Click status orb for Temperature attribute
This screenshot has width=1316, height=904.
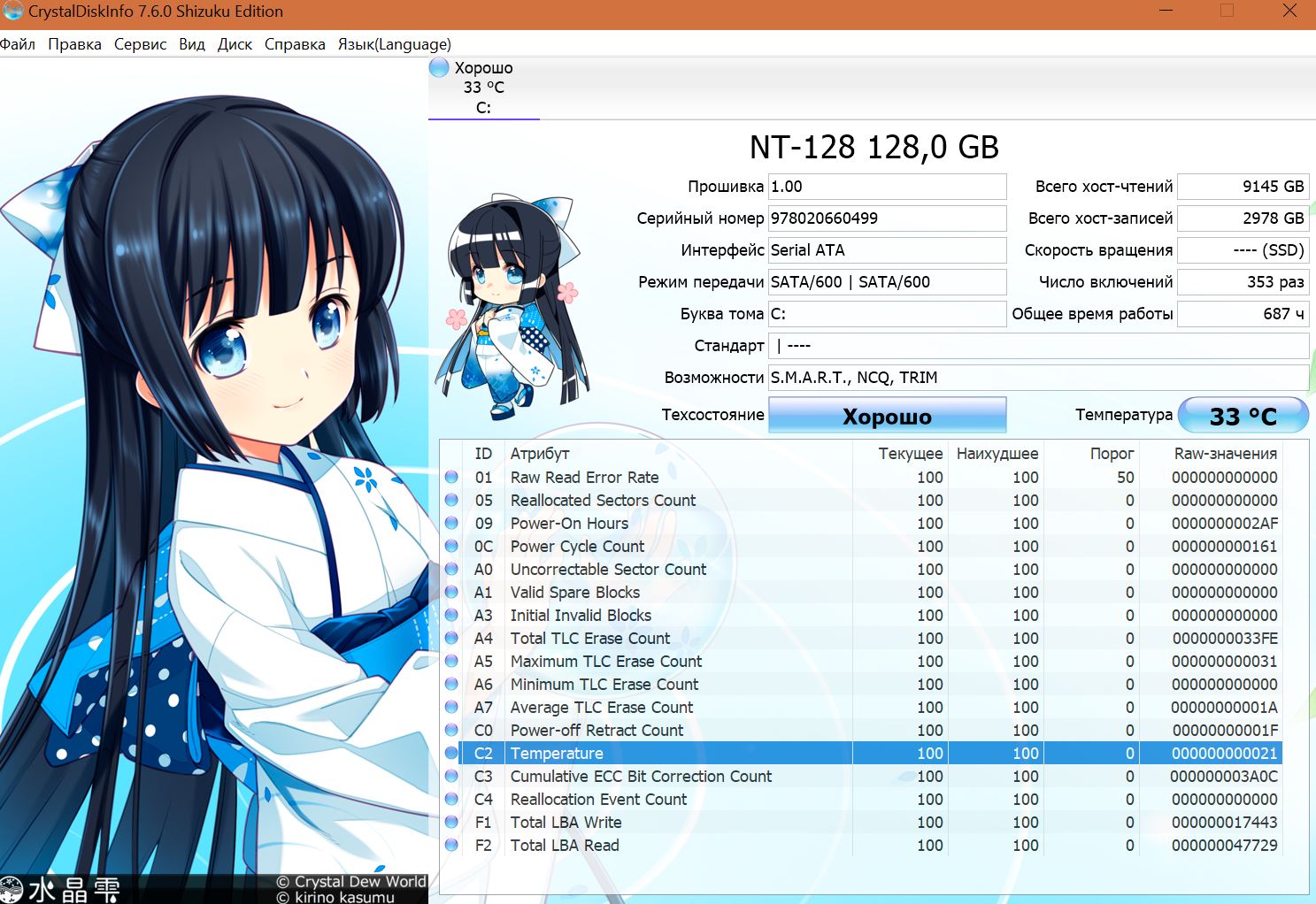[x=451, y=754]
